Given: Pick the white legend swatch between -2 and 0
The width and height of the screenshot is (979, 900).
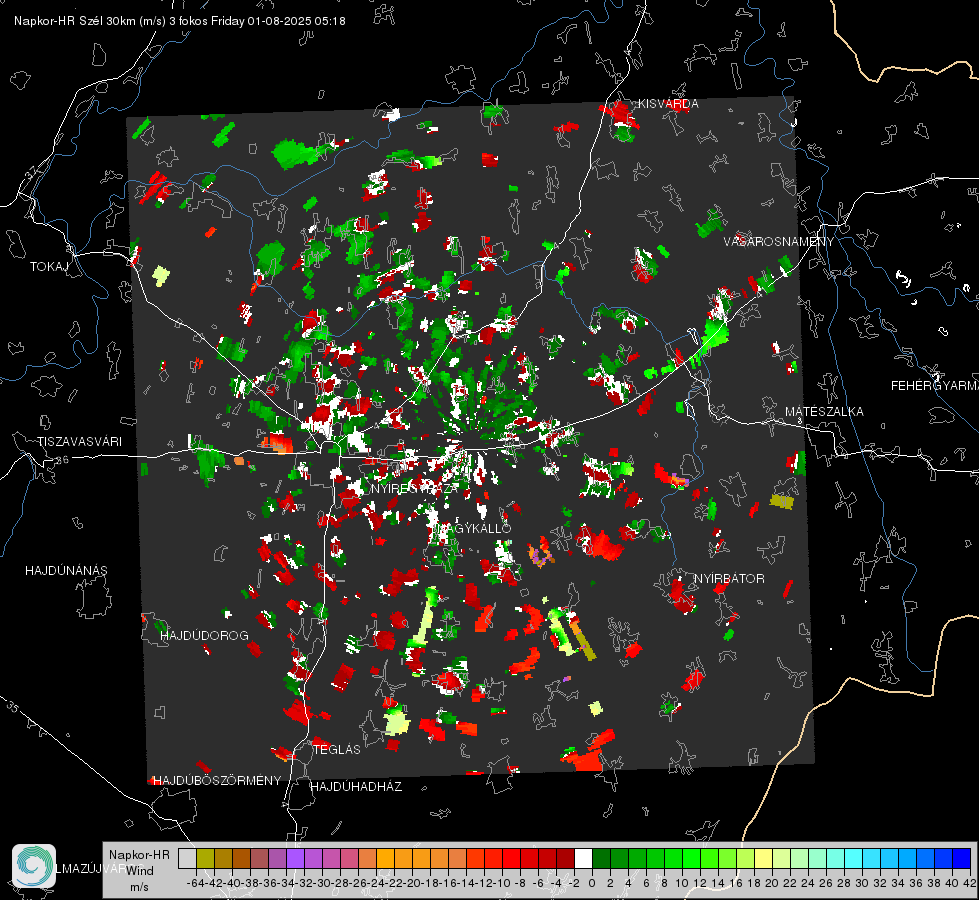Looking at the screenshot, I should pos(583,858).
